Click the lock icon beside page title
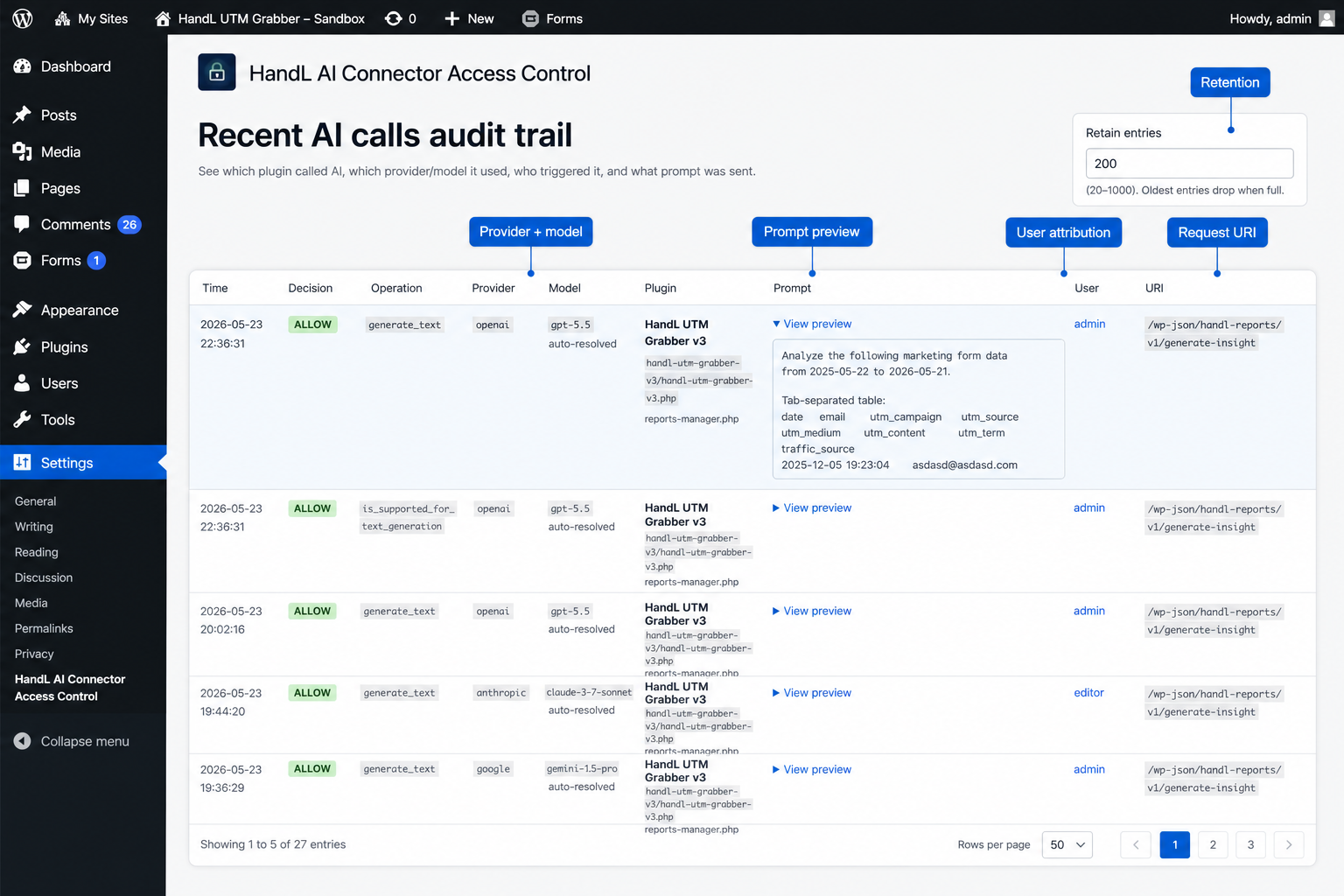This screenshot has width=1344, height=896. pyautogui.click(x=217, y=73)
